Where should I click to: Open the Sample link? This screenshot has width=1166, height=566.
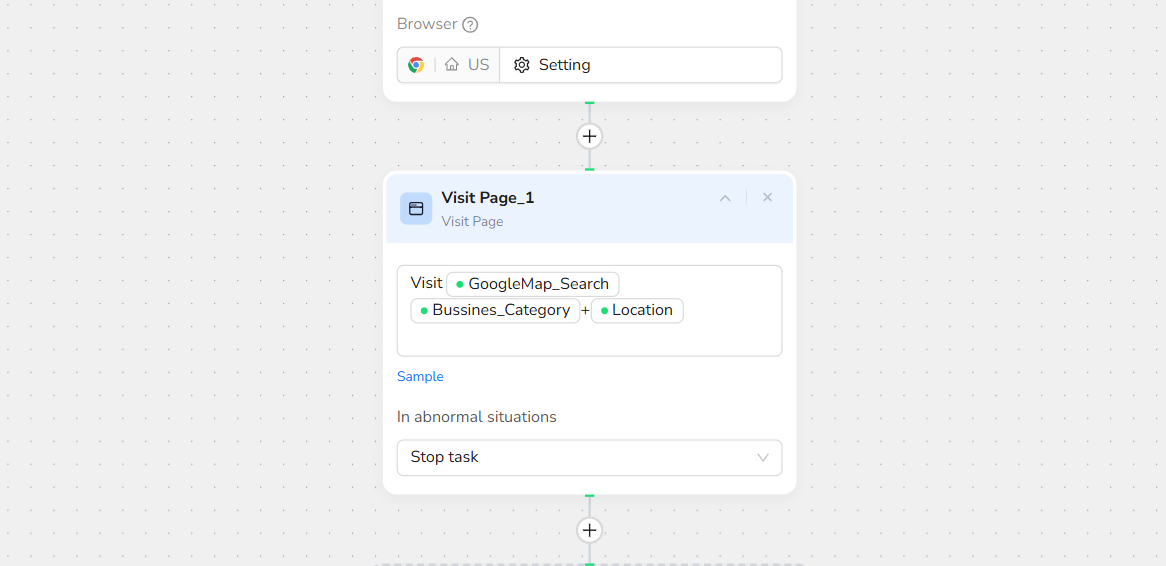click(x=420, y=377)
